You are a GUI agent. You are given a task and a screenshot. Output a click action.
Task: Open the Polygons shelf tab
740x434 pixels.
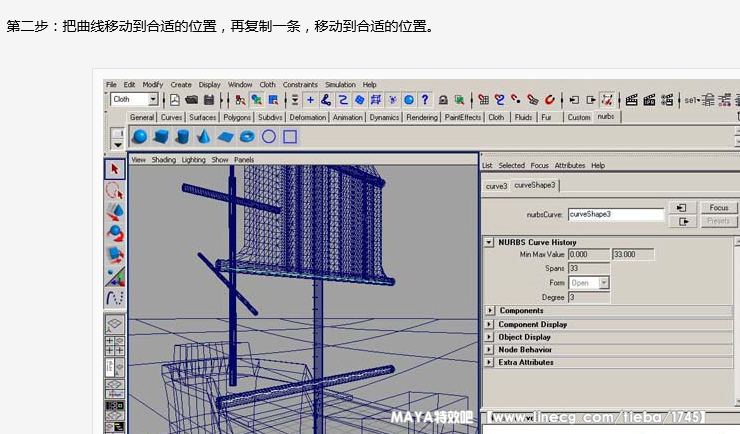237,117
